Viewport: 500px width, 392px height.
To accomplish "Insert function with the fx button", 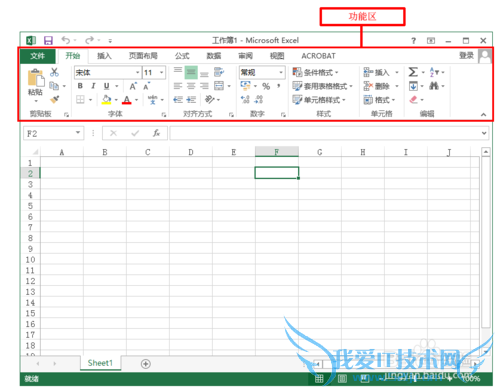I will 156,133.
